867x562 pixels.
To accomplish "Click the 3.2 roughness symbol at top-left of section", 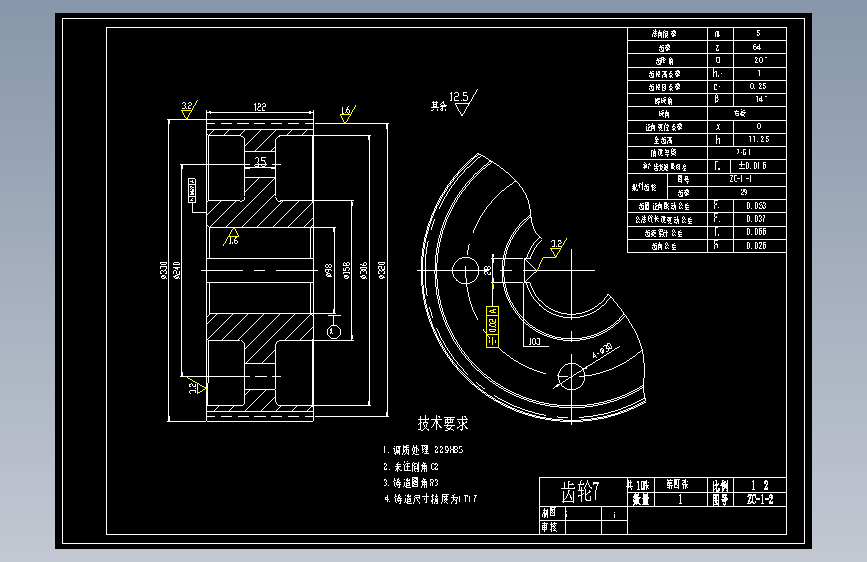I will (x=189, y=110).
